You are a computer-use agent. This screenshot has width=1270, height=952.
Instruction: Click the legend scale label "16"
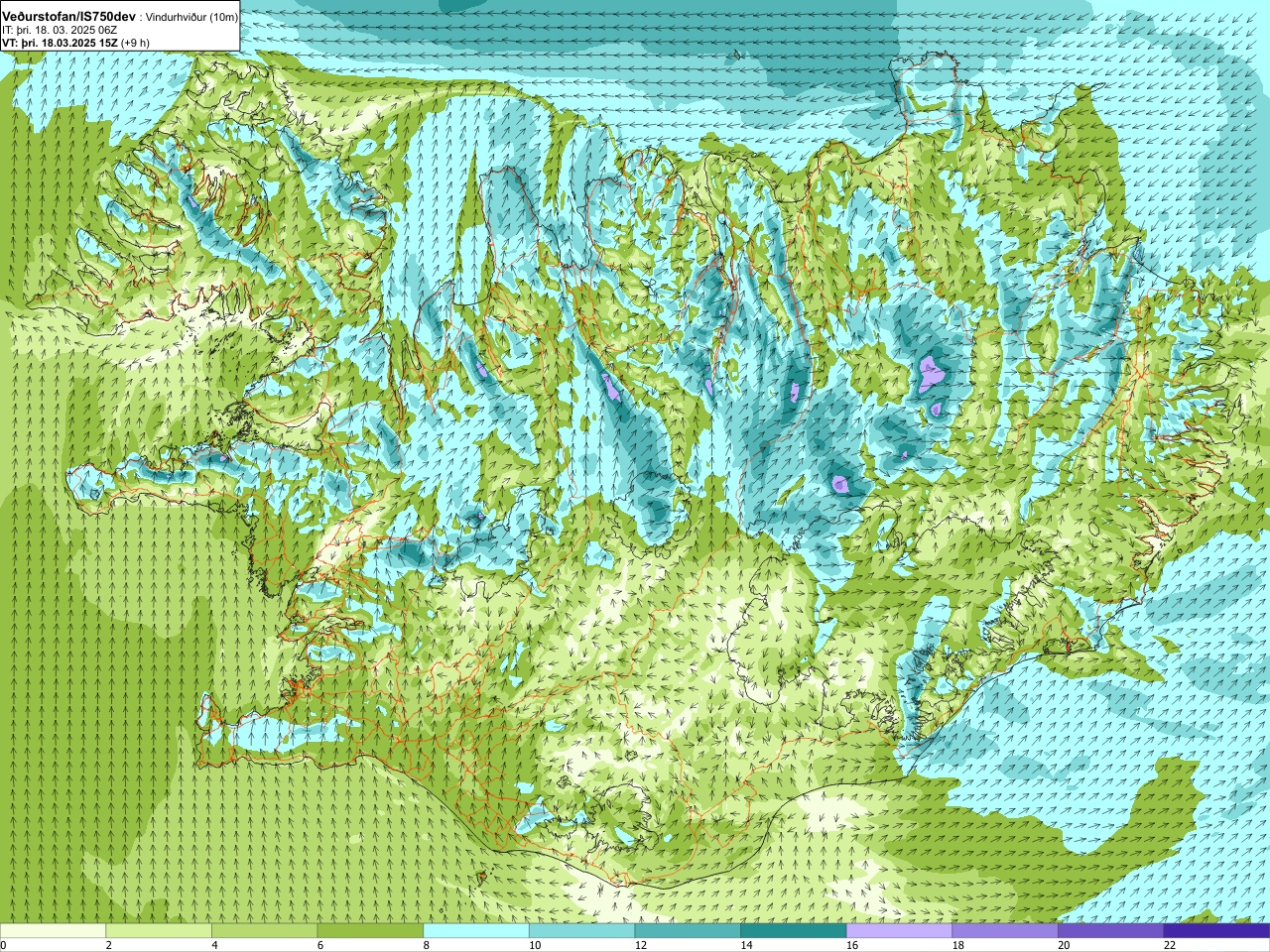coord(851,945)
